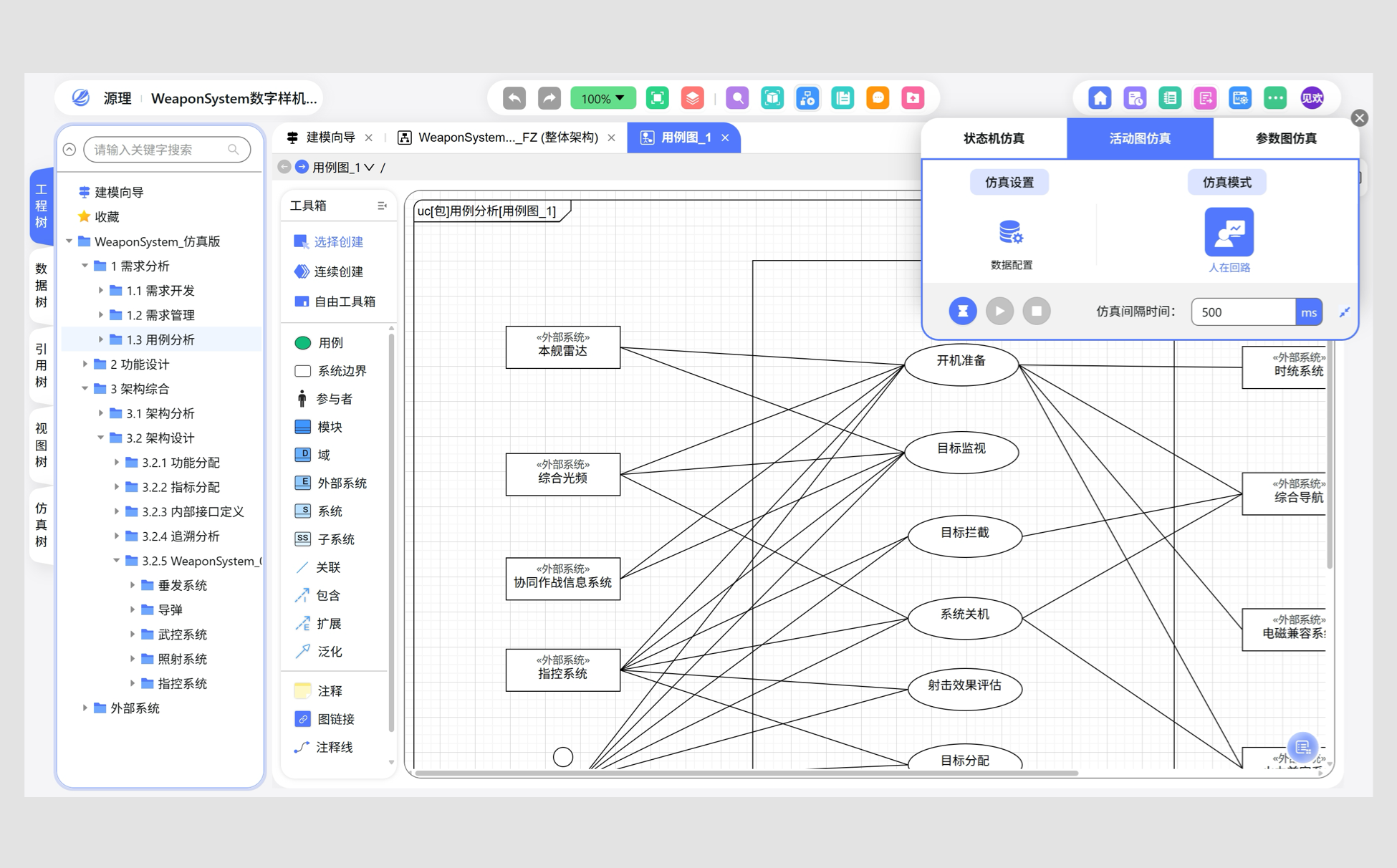Select the 工程树 sidebar tab
1397x868 pixels.
[x=42, y=206]
